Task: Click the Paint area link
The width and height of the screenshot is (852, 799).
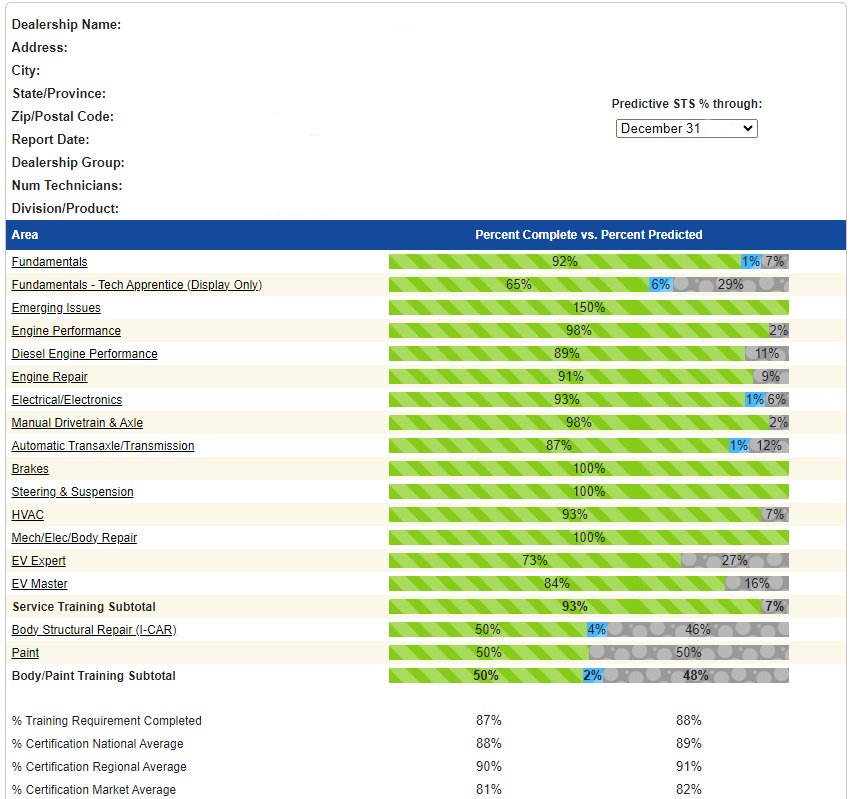Action: coord(25,653)
